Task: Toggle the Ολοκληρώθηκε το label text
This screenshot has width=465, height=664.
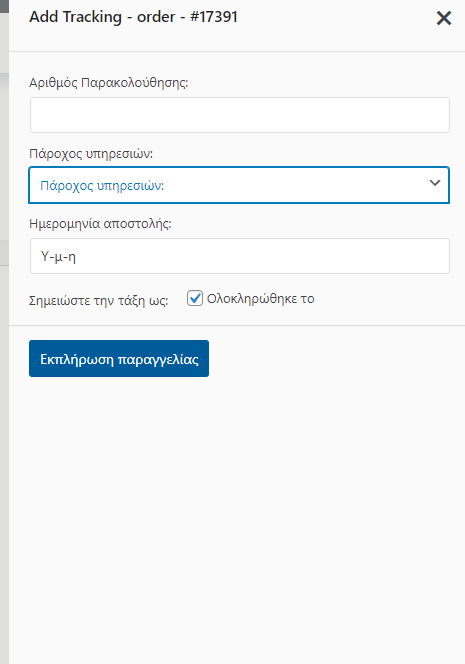Action: [260, 299]
